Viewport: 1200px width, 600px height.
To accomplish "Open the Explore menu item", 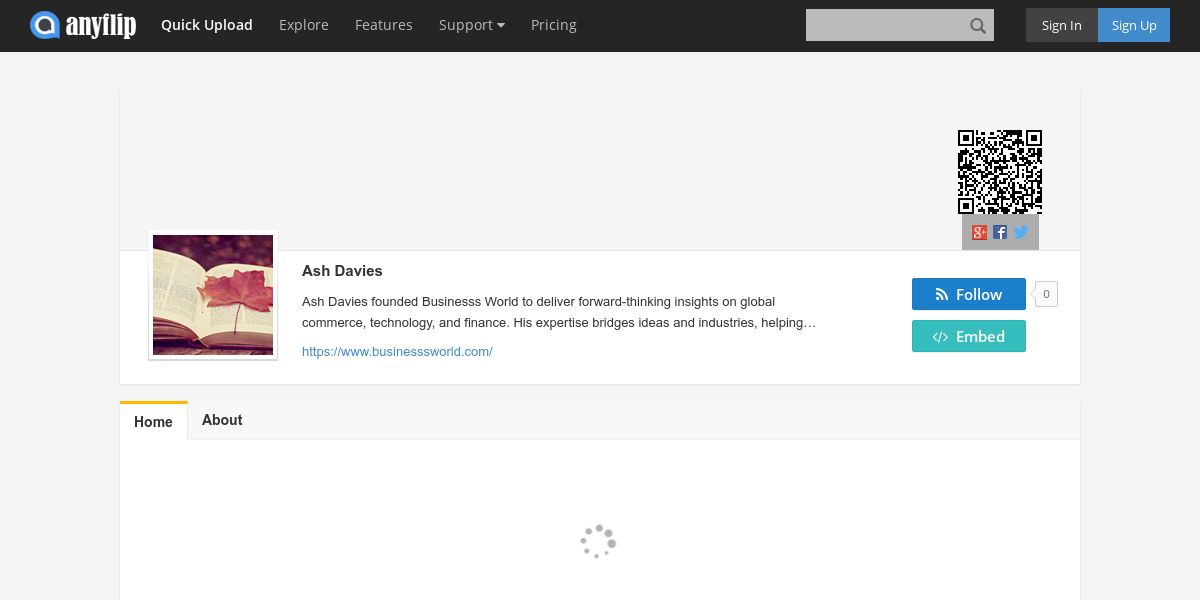I will tap(304, 25).
